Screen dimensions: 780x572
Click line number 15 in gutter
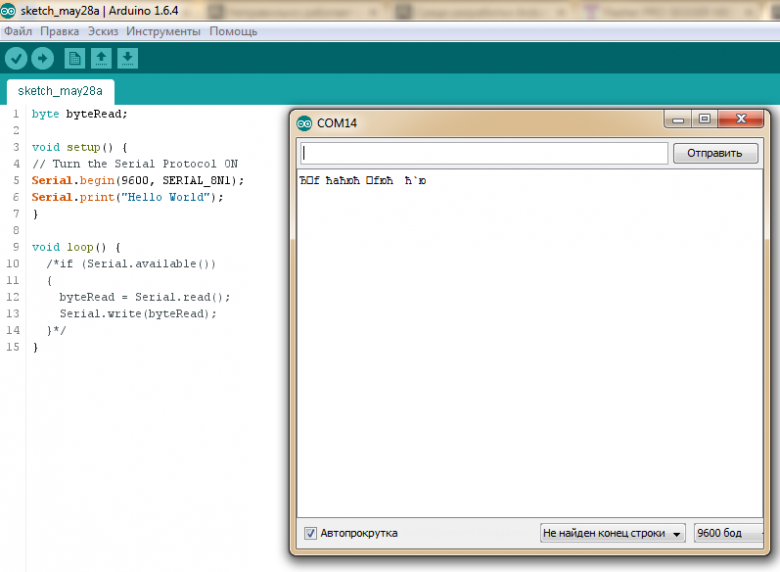coord(13,347)
